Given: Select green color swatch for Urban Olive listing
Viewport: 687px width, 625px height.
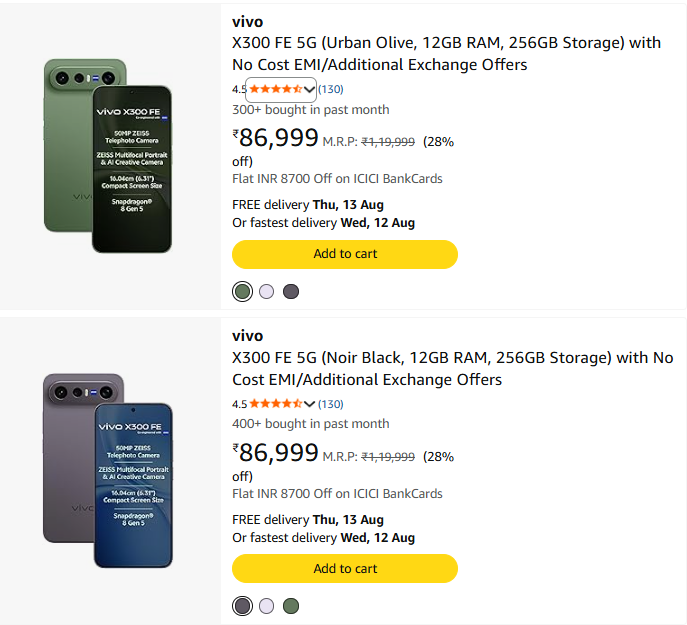Looking at the screenshot, I should (242, 291).
